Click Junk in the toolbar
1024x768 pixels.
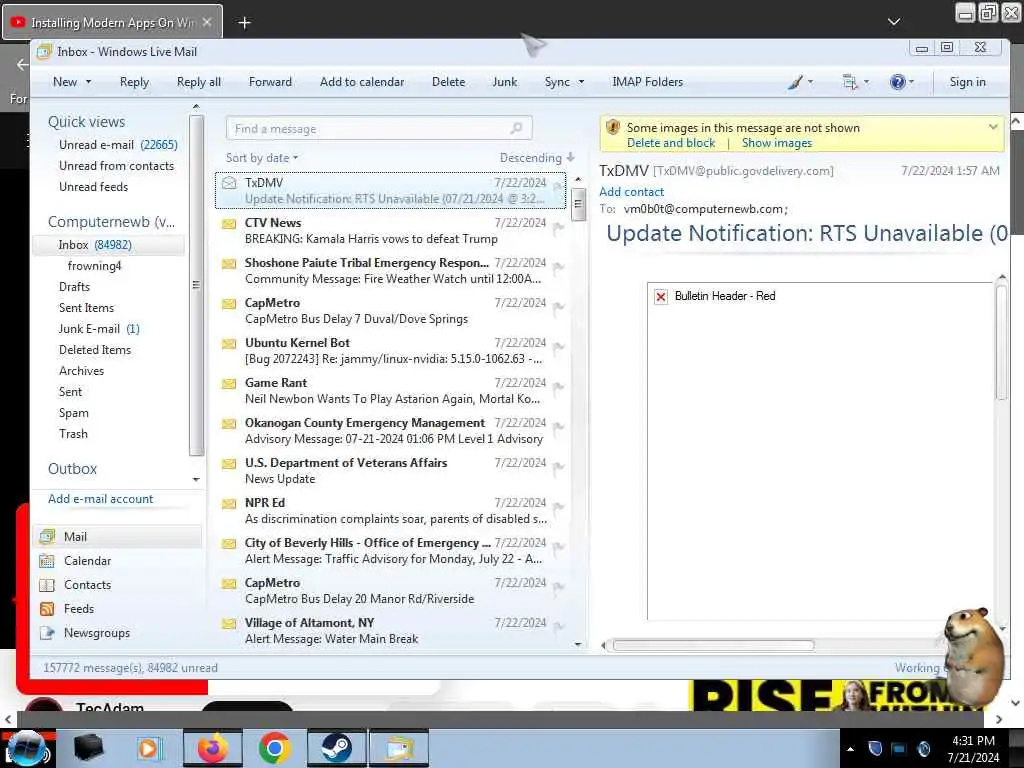click(x=505, y=82)
